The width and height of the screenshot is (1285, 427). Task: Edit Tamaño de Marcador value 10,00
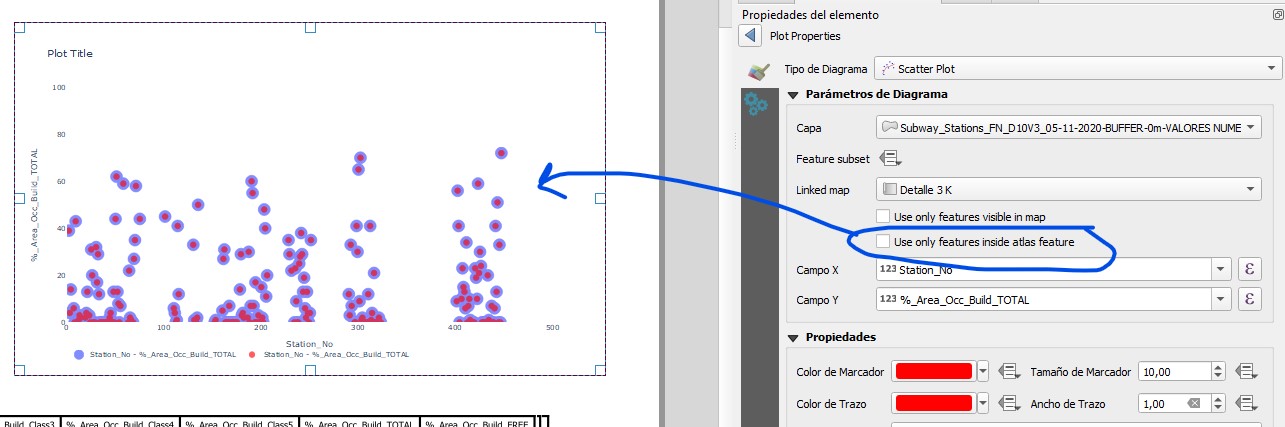[x=1175, y=371]
